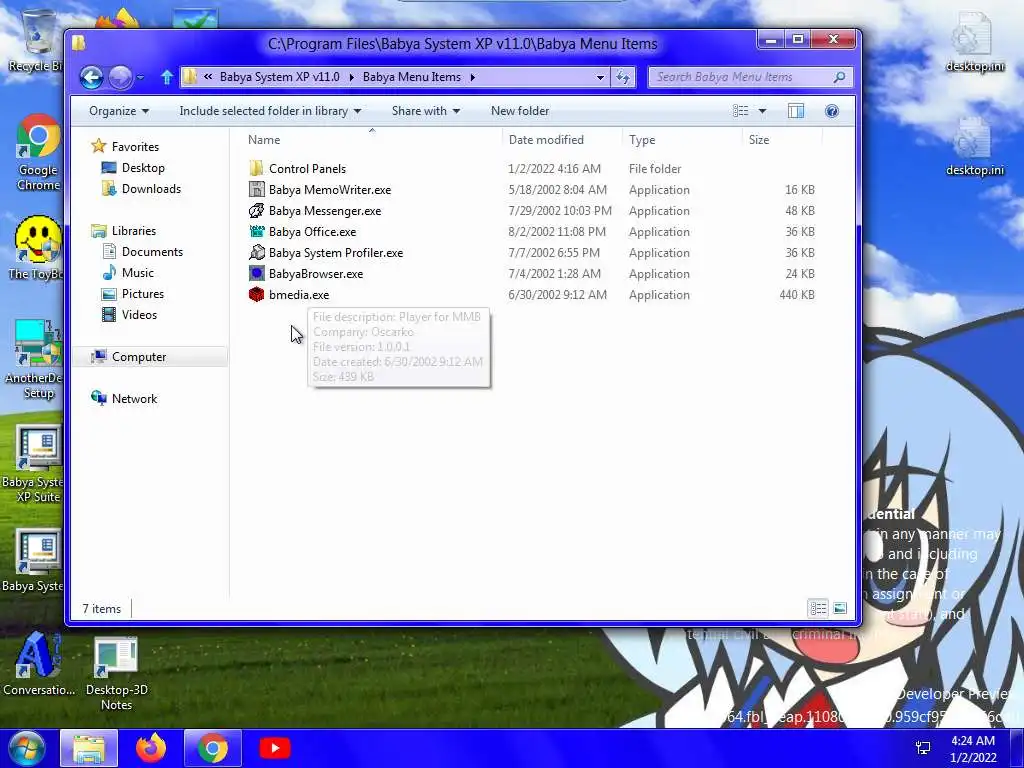Open the Share with menu
Image resolution: width=1024 pixels, height=768 pixels.
(x=426, y=111)
